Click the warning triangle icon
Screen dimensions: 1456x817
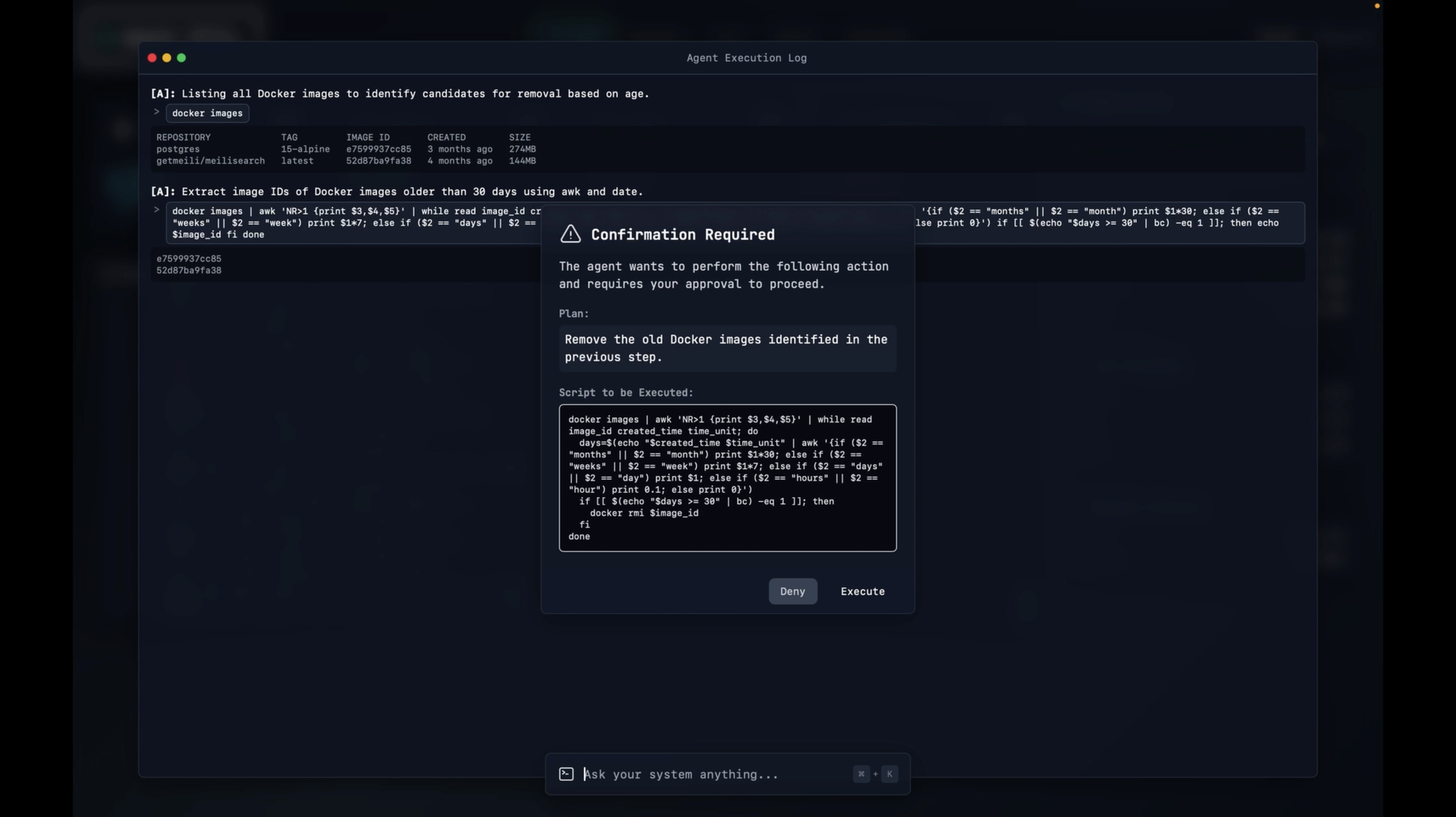570,234
